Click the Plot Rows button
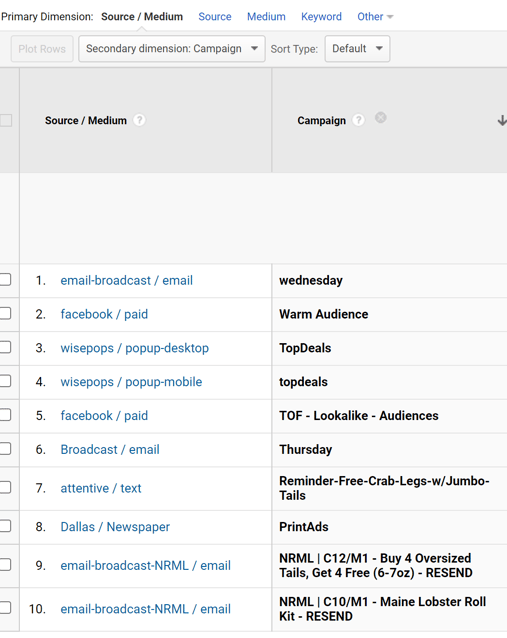The width and height of the screenshot is (507, 638). pos(42,49)
